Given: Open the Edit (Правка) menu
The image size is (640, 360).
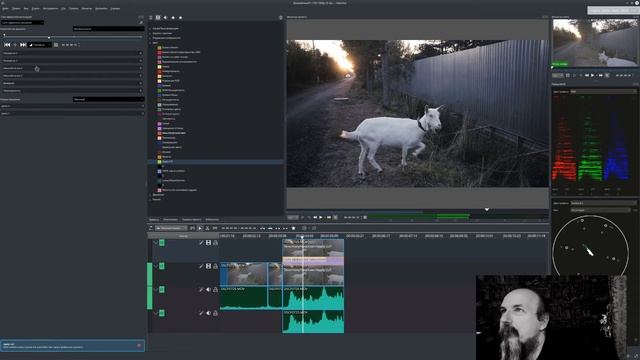Looking at the screenshot, I should pyautogui.click(x=16, y=8).
